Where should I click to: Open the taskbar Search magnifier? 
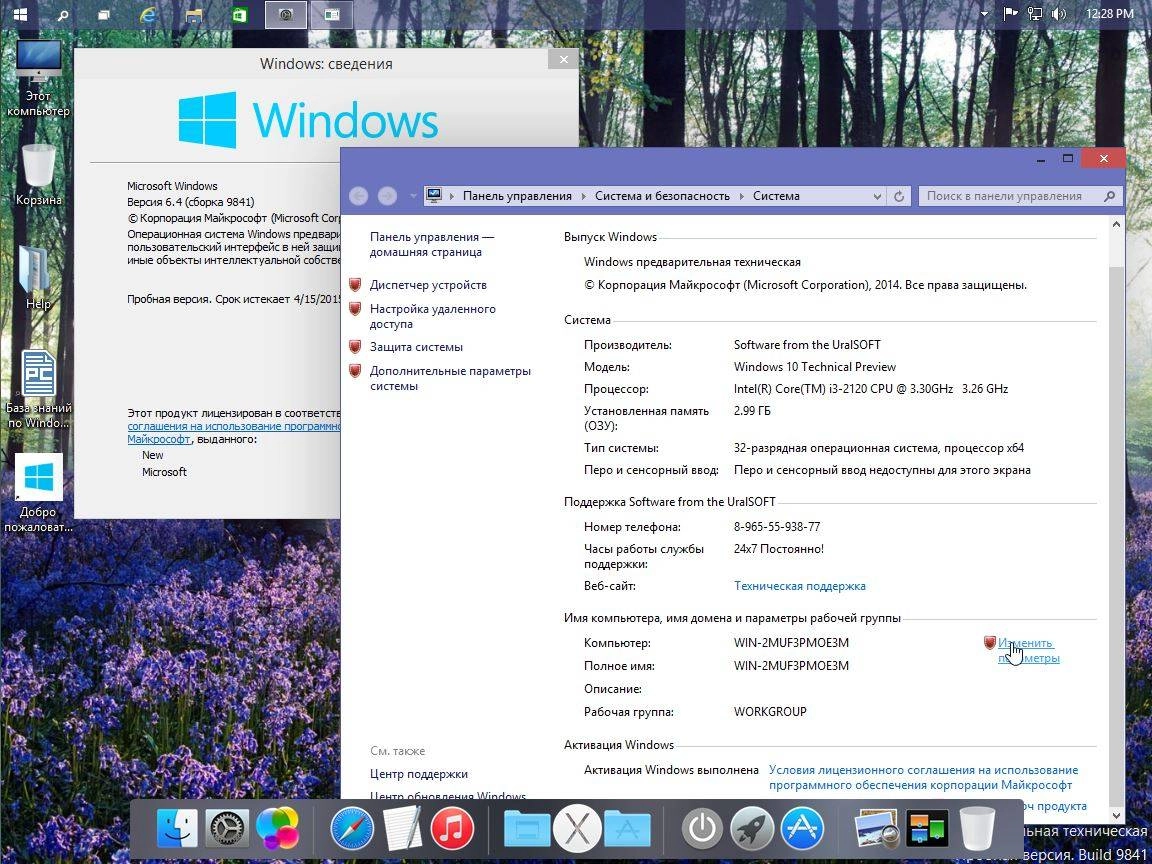(x=63, y=15)
